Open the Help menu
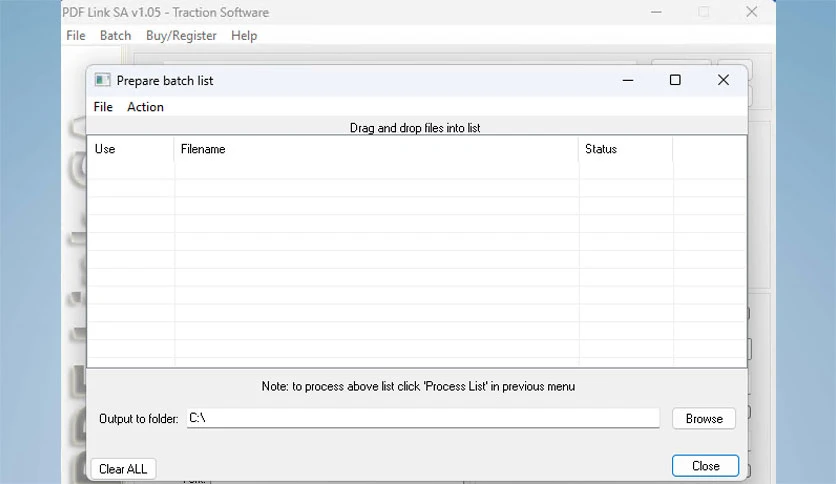The height and width of the screenshot is (484, 836). (x=244, y=36)
